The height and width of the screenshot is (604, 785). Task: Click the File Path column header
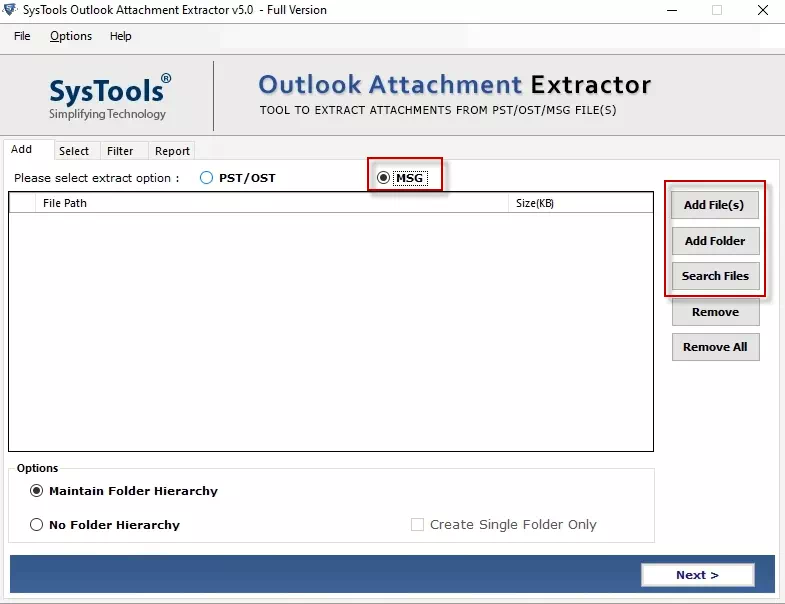tap(272, 203)
